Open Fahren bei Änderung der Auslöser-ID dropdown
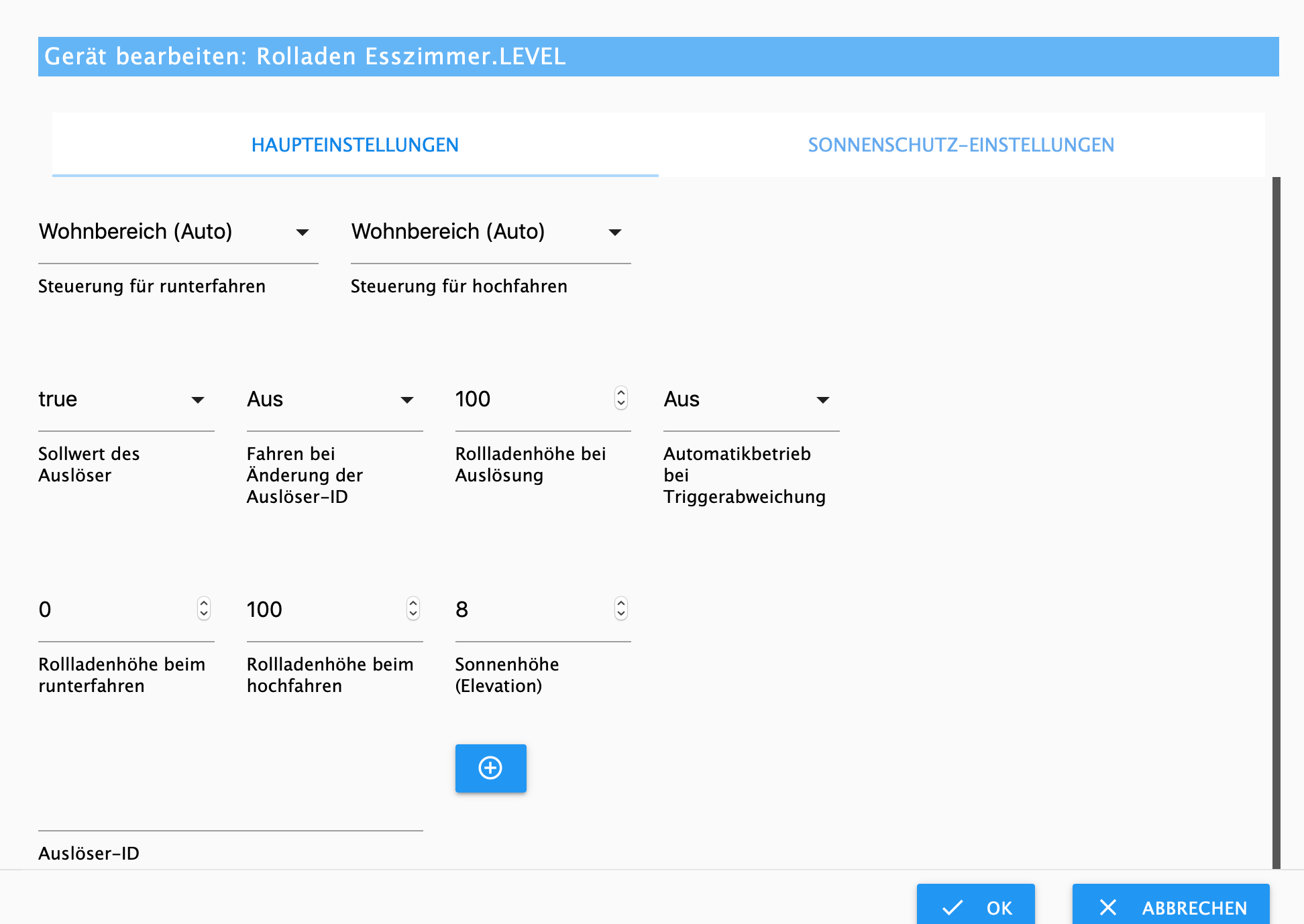Screen dimensions: 1304x924 pyautogui.click(x=335, y=400)
